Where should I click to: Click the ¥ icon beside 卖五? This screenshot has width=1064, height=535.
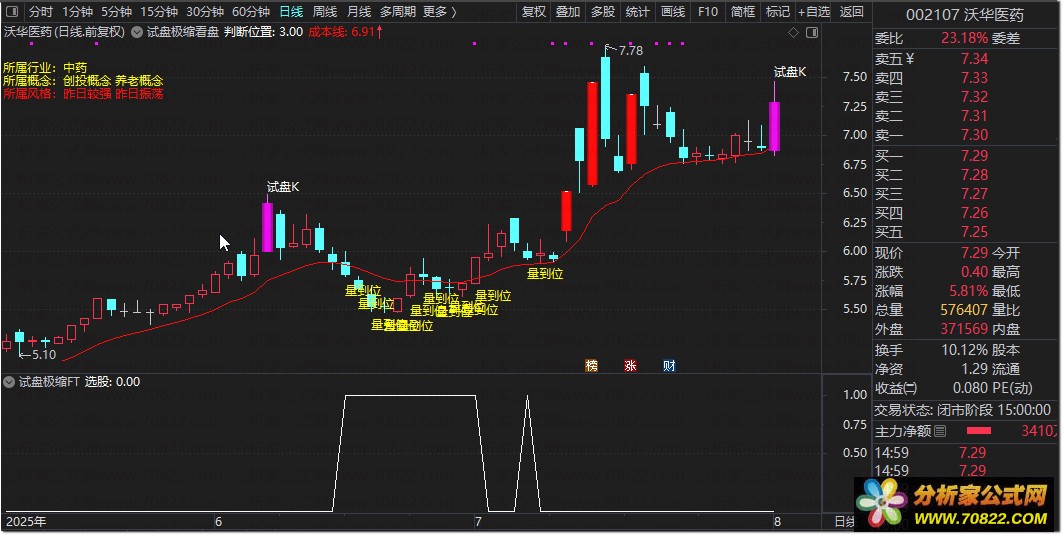coord(909,59)
